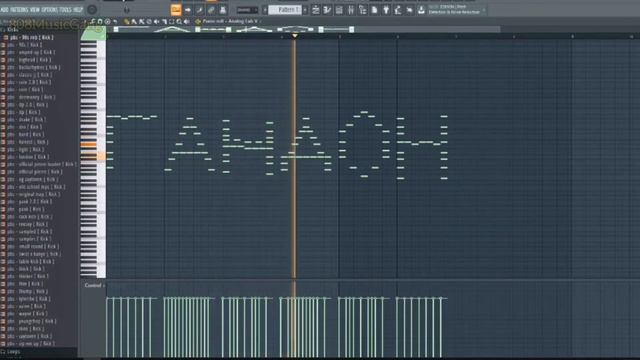The width and height of the screenshot is (640, 360).
Task: Toggle the Channel rack window button
Action: (x=339, y=10)
